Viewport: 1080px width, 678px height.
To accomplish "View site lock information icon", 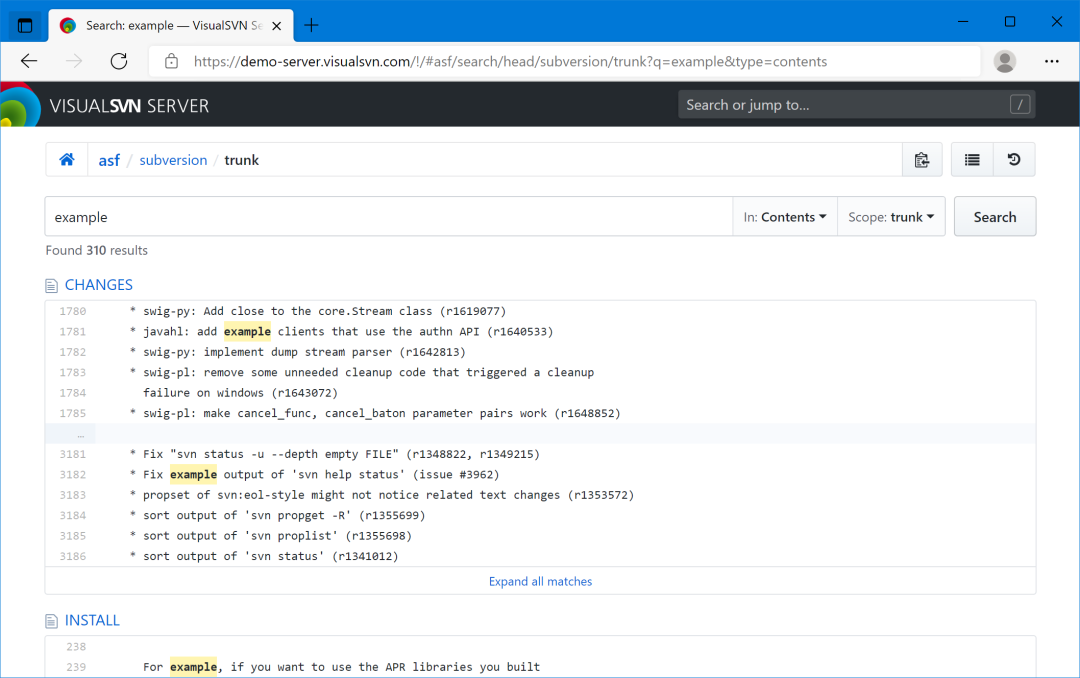I will [x=172, y=61].
